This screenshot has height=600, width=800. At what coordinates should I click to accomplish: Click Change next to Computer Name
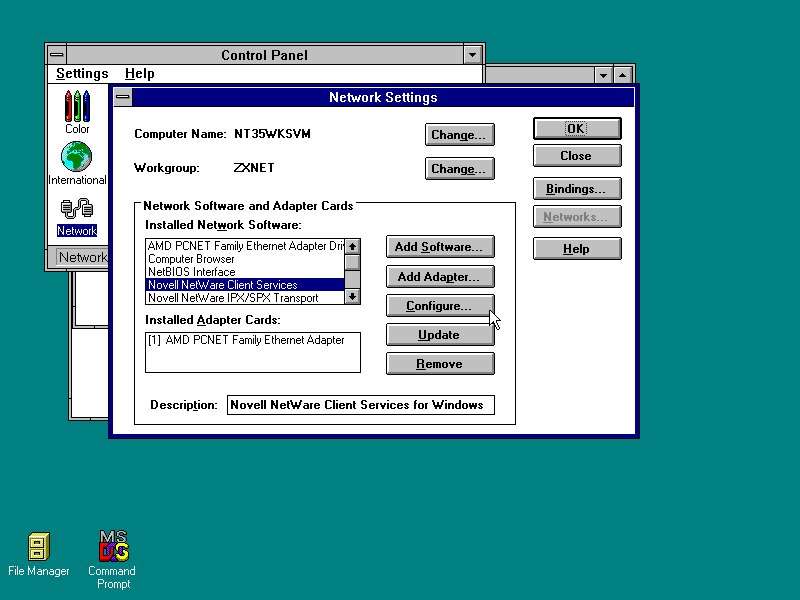pyautogui.click(x=459, y=135)
